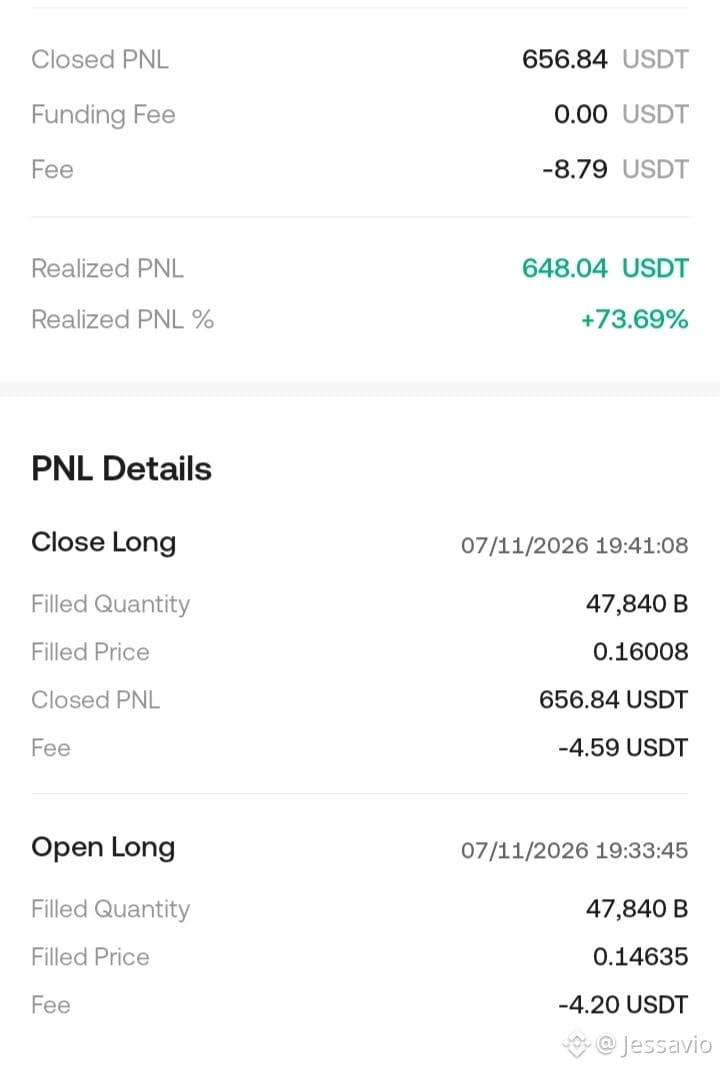Tap the +73.69% Realized PNL percentage
The image size is (720, 1069).
point(634,319)
